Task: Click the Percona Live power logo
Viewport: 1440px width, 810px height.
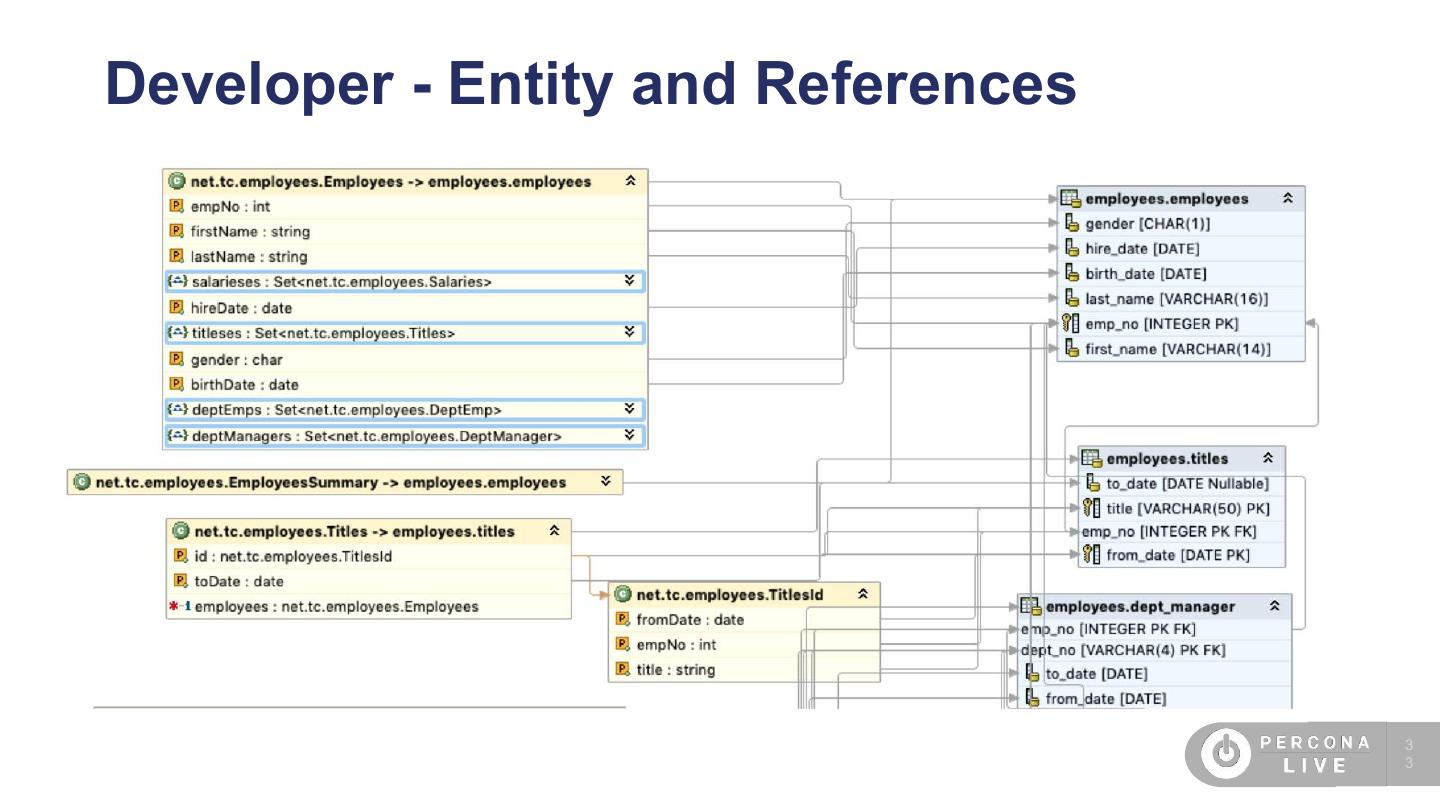Action: click(1225, 754)
